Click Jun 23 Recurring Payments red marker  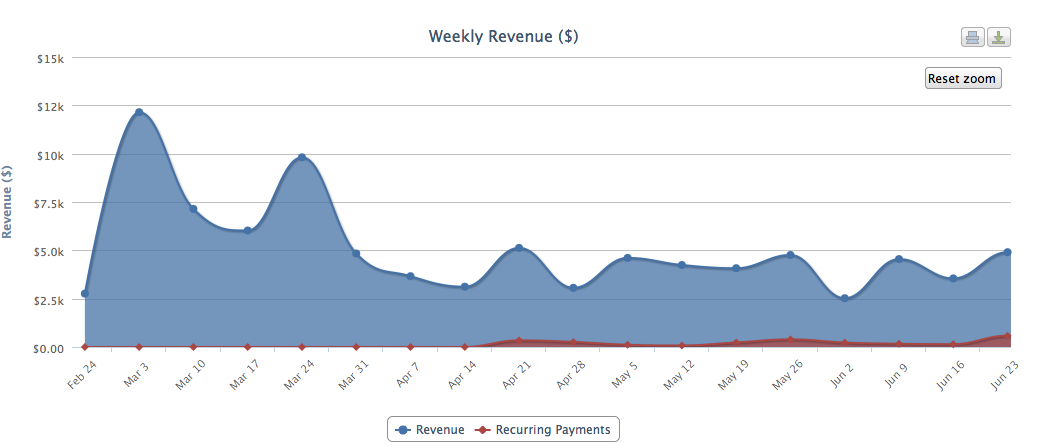coord(1008,337)
